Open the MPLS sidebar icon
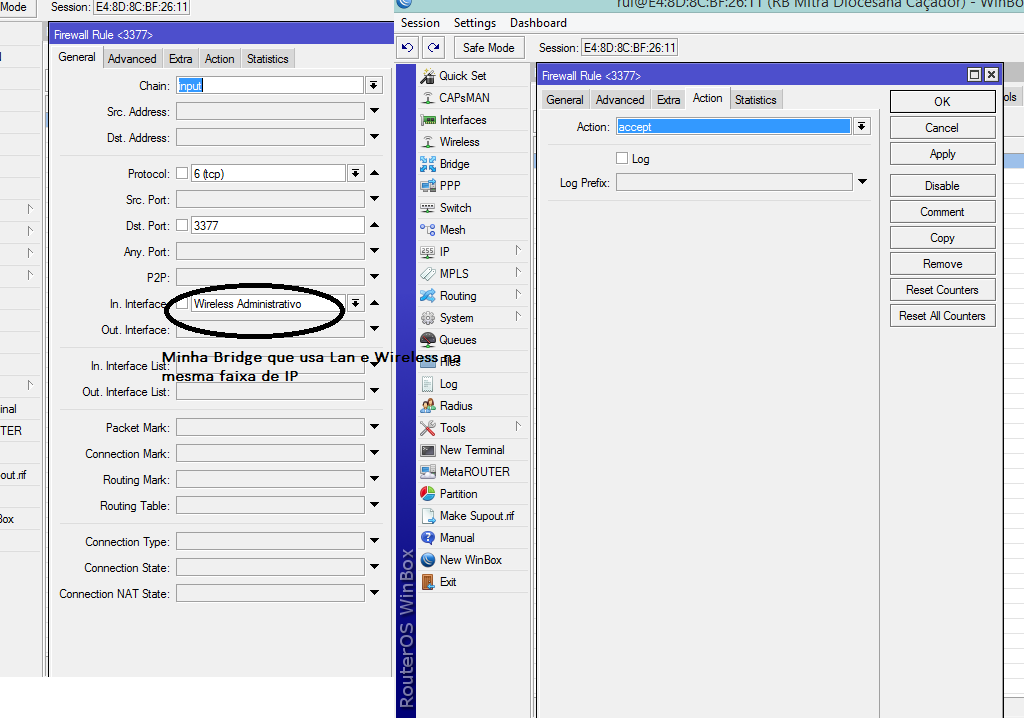 (428, 274)
